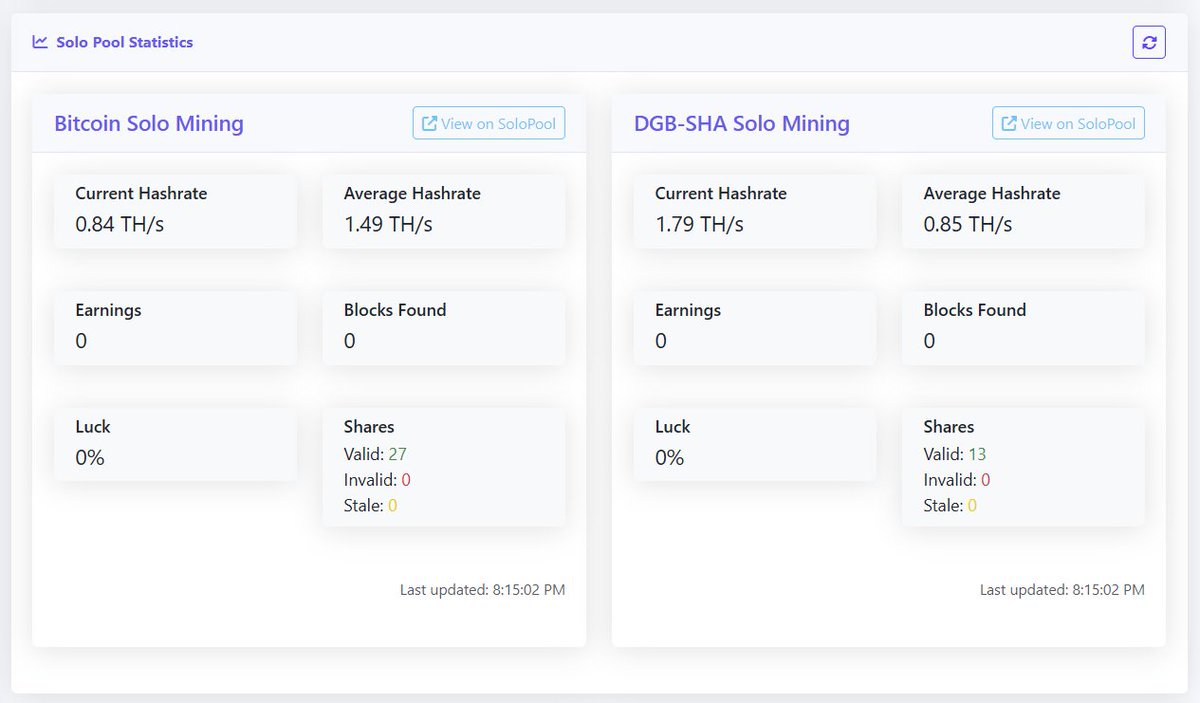Click DGB-SHA valid shares count 13
This screenshot has width=1200, height=703.
pos(977,454)
